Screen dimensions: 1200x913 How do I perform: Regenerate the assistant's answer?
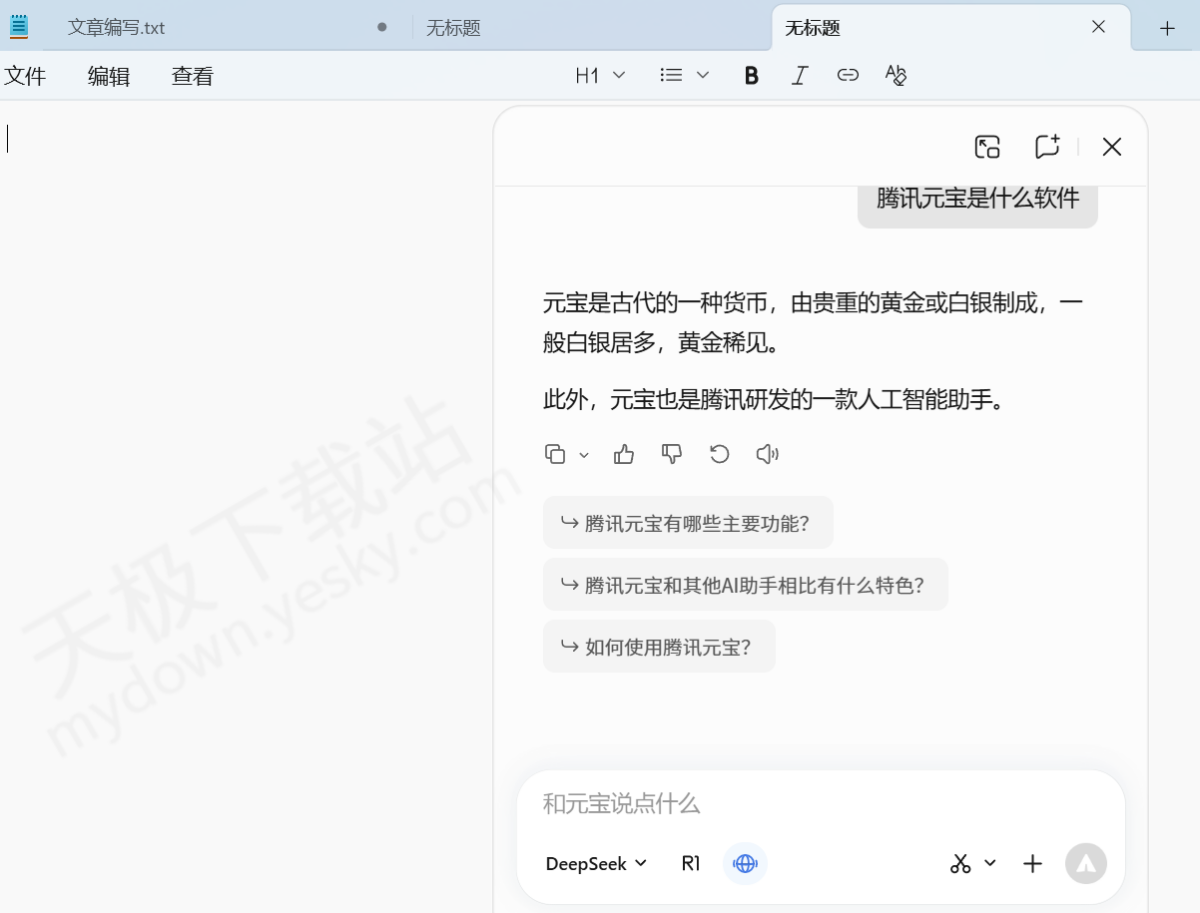click(719, 453)
